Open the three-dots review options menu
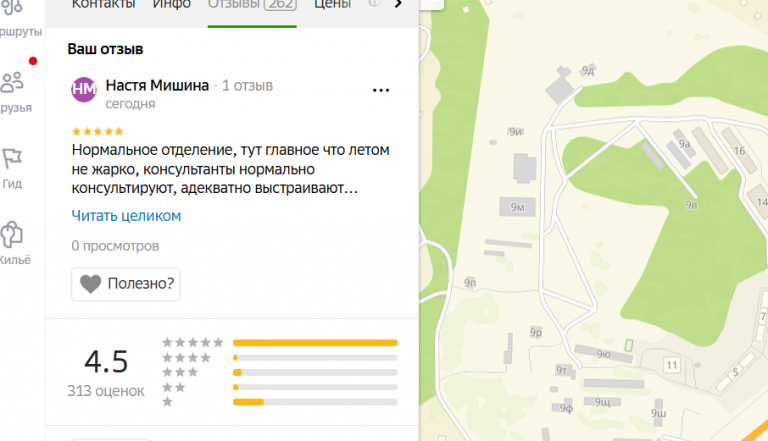Screen dimensions: 768x441 pyautogui.click(x=381, y=90)
